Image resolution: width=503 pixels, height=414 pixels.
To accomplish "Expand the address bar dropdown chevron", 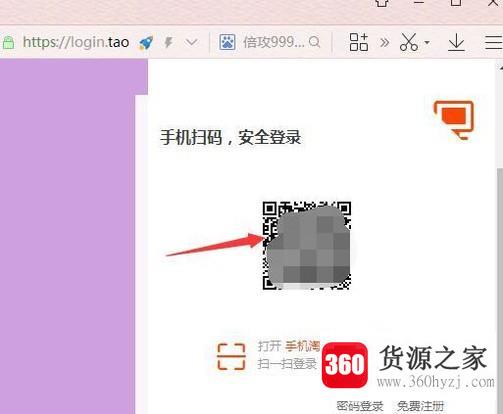I will point(192,42).
